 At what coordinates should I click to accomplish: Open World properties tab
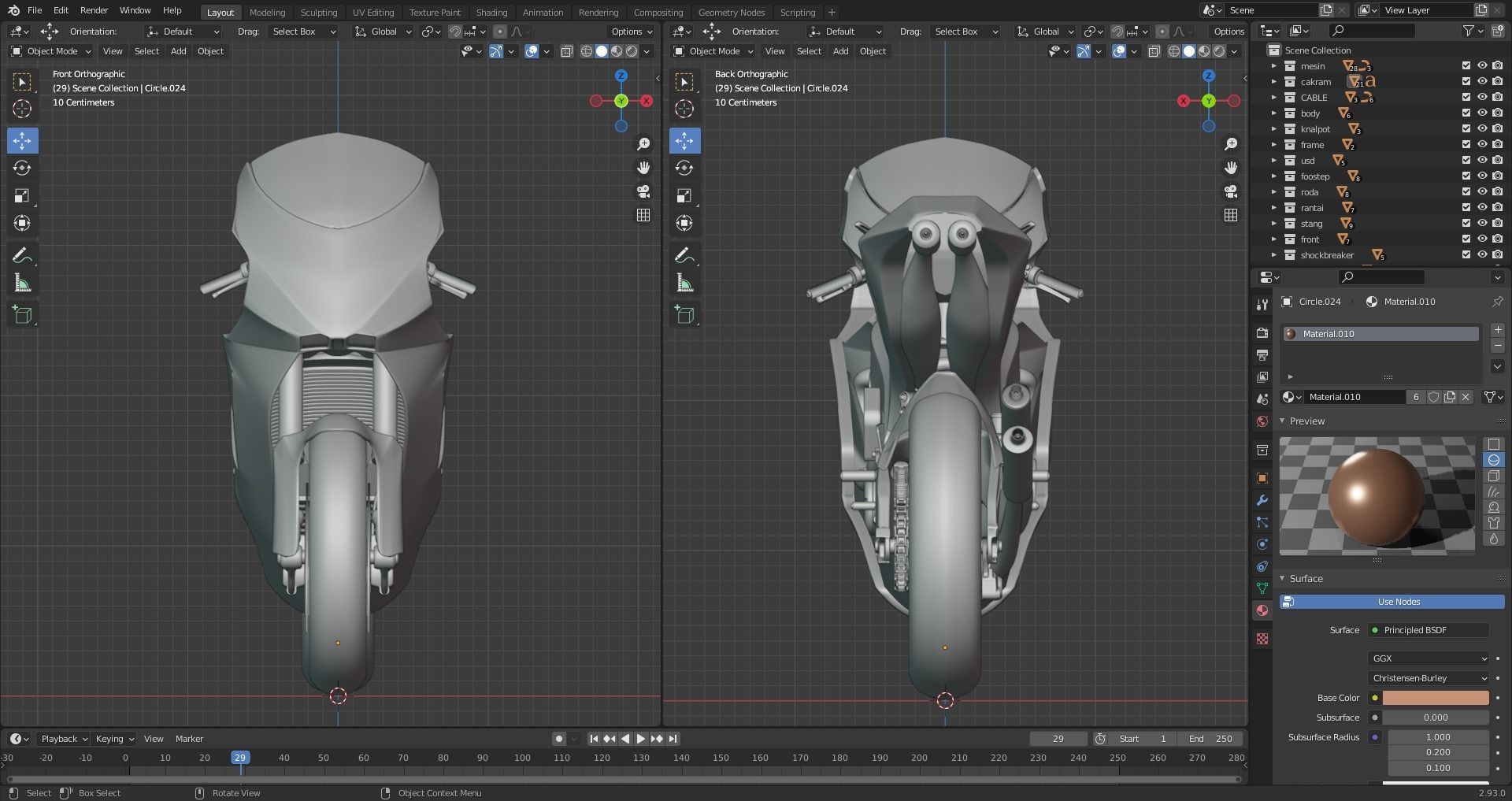1262,421
